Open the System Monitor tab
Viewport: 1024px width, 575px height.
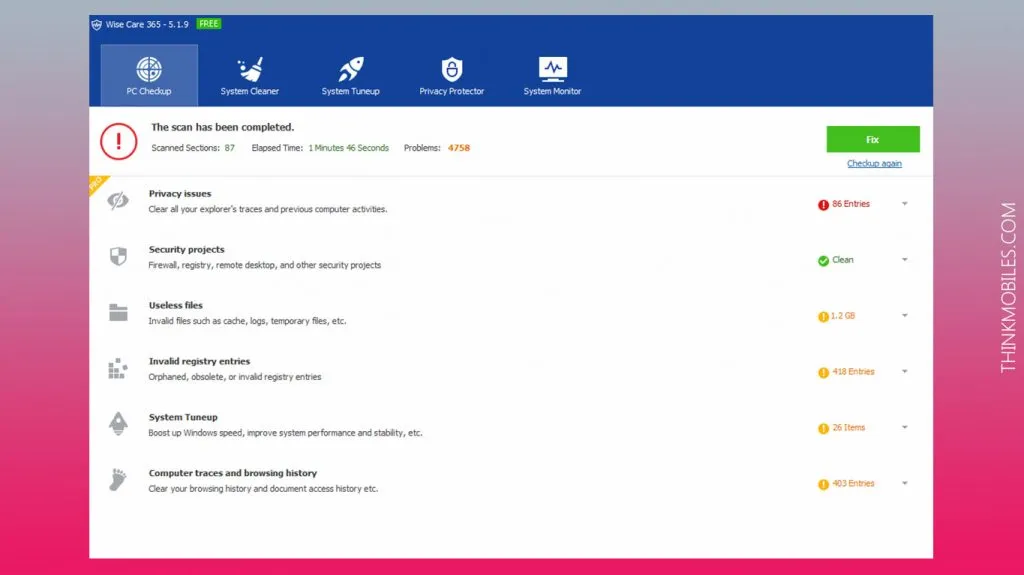(552, 75)
